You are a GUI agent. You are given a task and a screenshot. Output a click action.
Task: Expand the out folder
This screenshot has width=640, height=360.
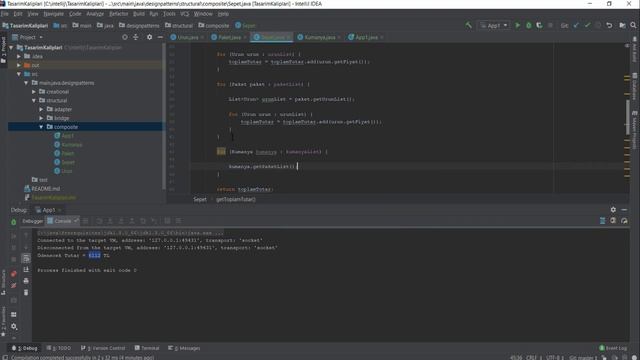19,65
